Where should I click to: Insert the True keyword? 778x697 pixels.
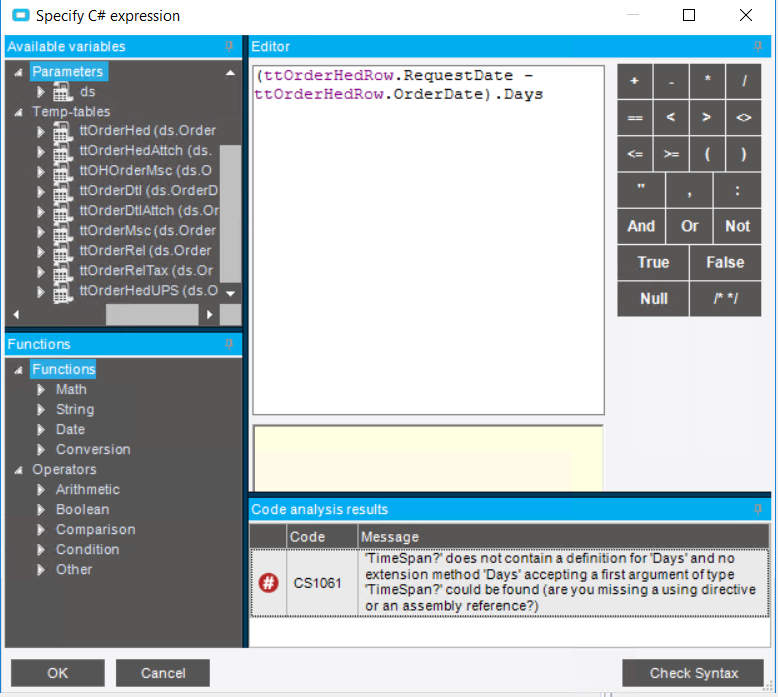(653, 262)
